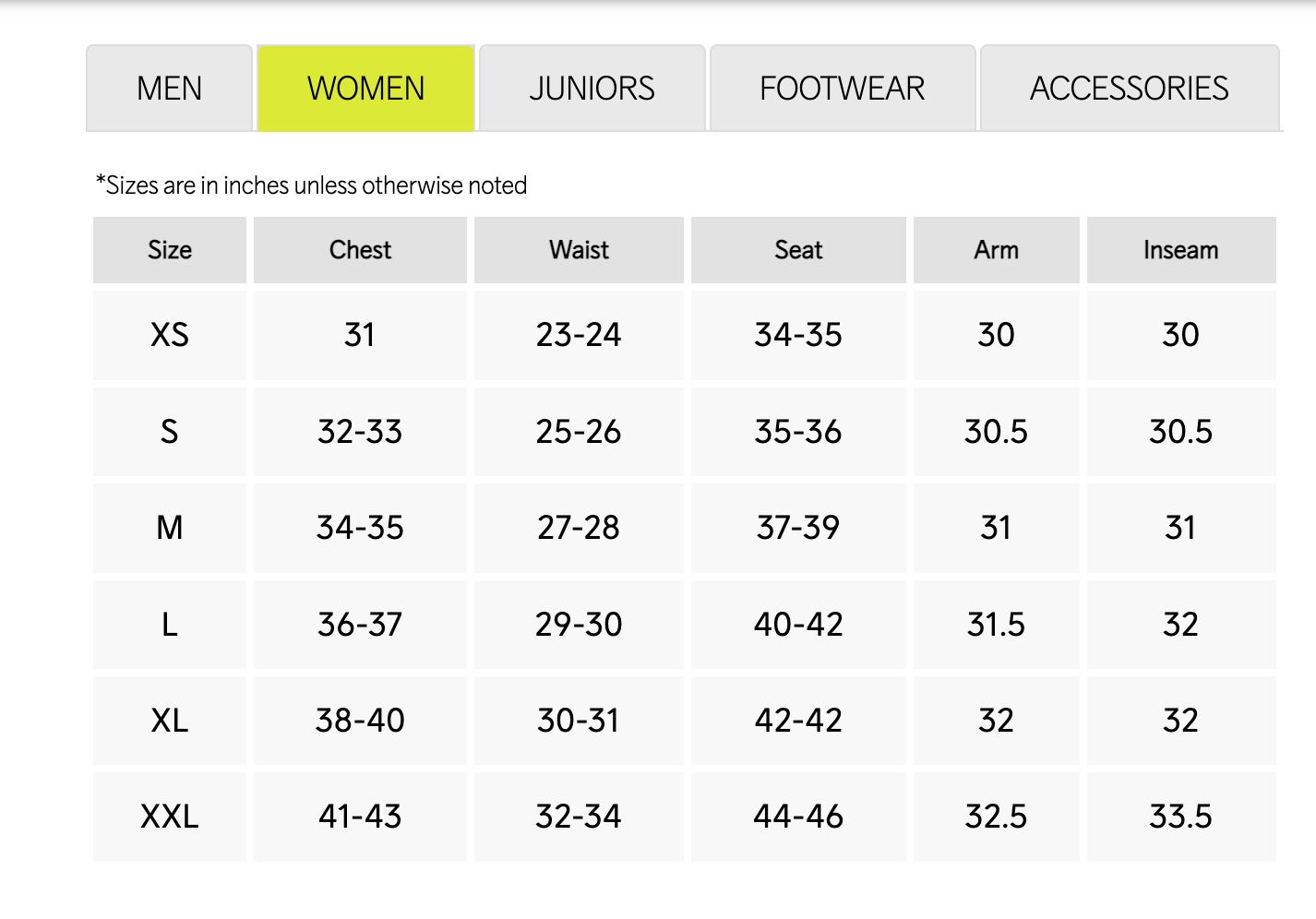This screenshot has height=919, width=1316.
Task: Click the L size row label
Action: click(x=170, y=625)
